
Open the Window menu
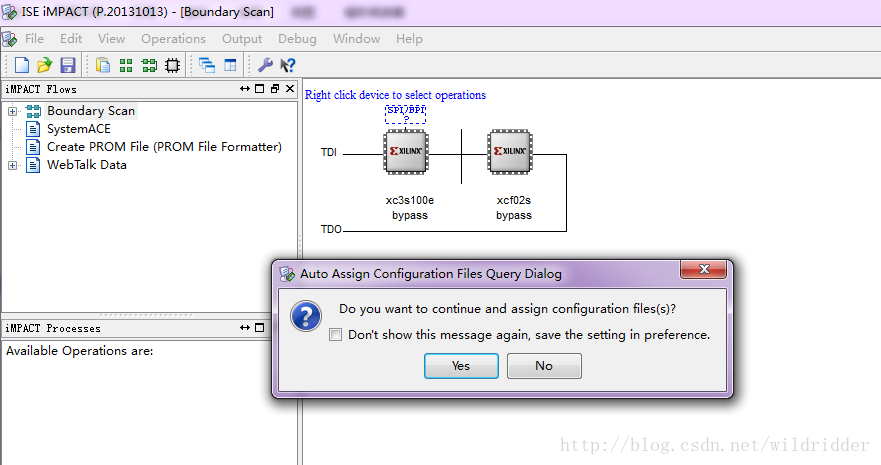click(x=356, y=39)
